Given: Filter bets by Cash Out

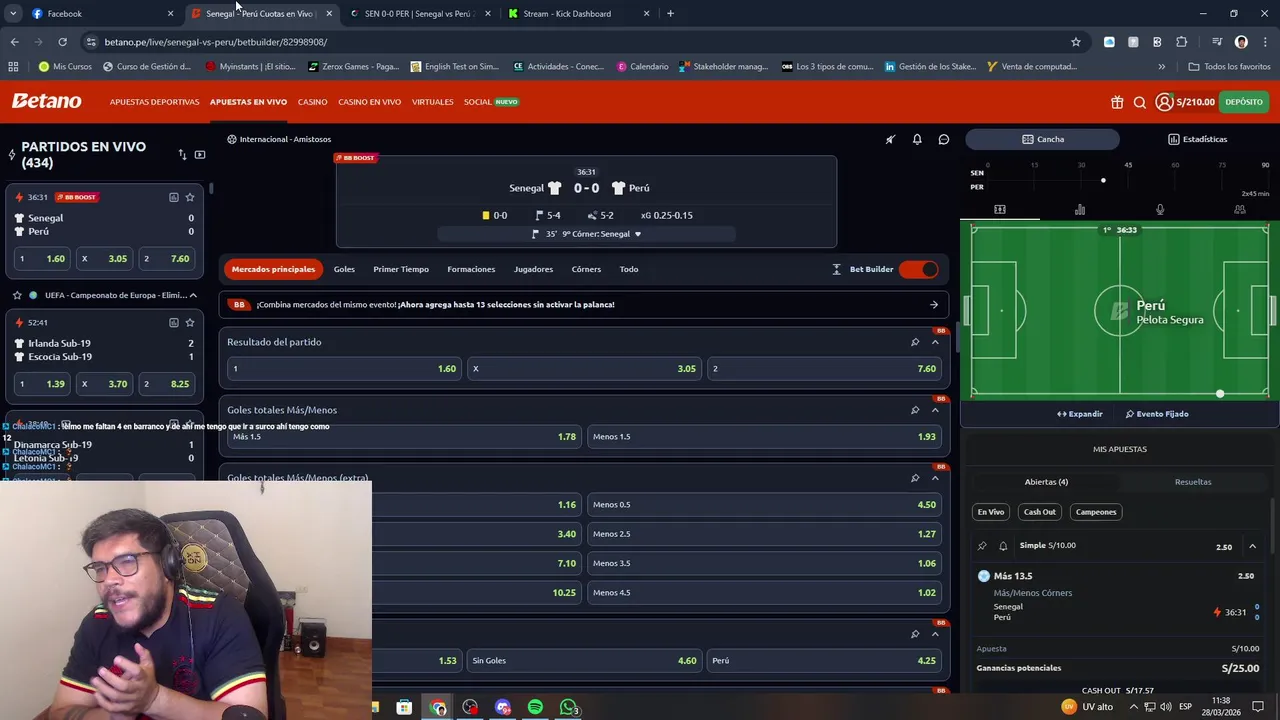Looking at the screenshot, I should (1039, 512).
